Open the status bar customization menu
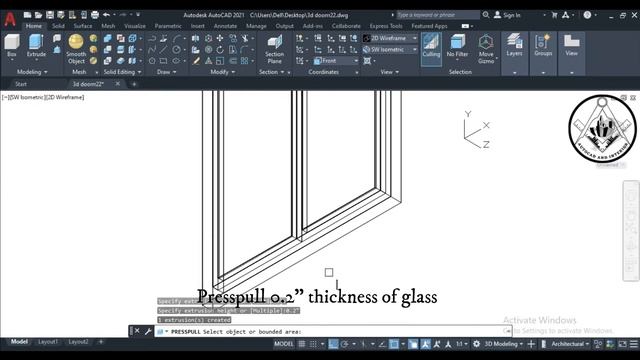The height and width of the screenshot is (360, 640). click(633, 344)
